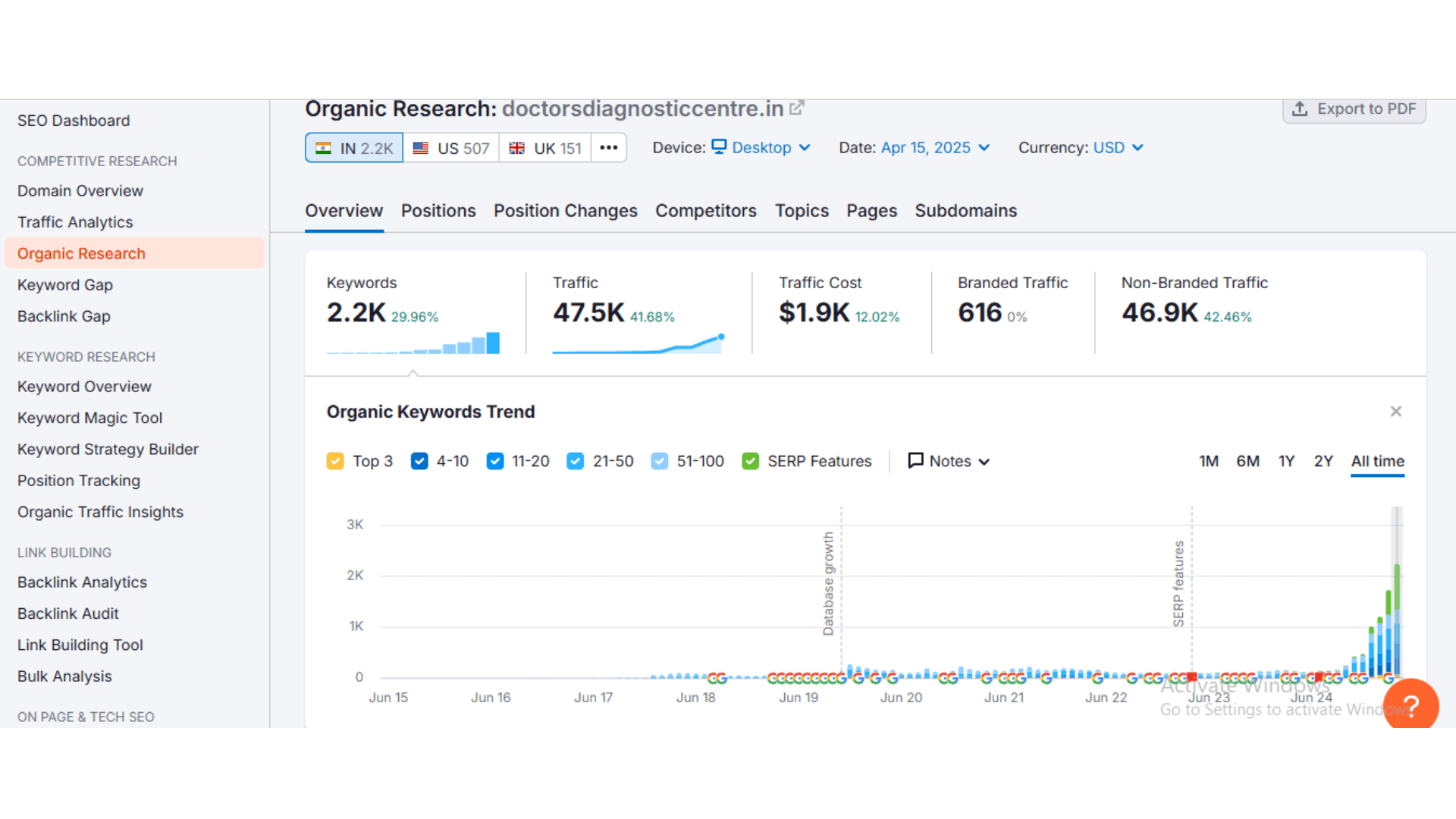Open the Competitors tab
Screen dimensions: 1456x819
pyautogui.click(x=705, y=211)
